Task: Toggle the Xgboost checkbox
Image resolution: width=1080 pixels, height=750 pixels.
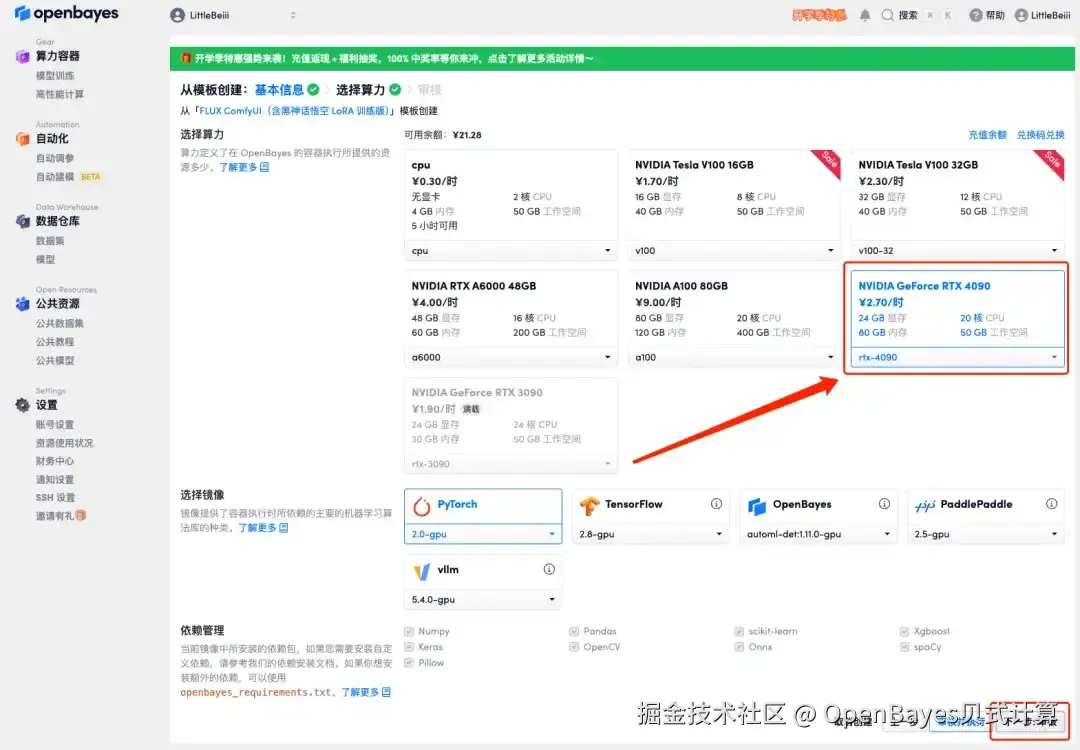Action: pyautogui.click(x=904, y=632)
